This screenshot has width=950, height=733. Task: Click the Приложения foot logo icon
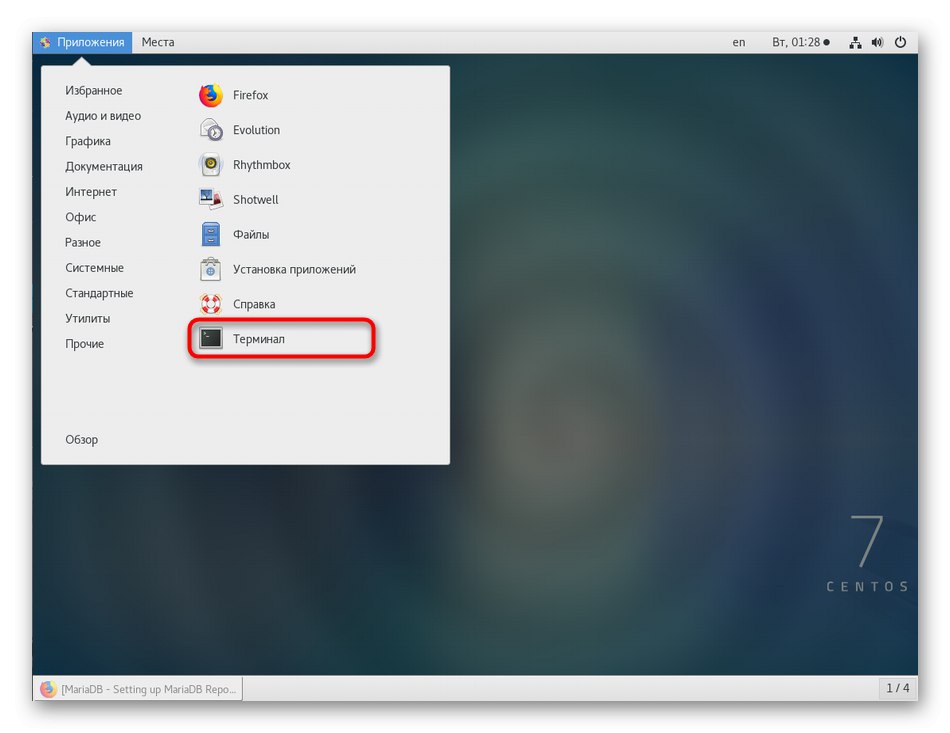pos(45,42)
